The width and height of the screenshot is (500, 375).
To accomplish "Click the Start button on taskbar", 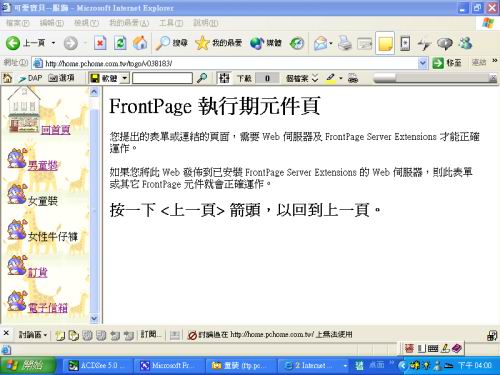I will click(x=28, y=366).
